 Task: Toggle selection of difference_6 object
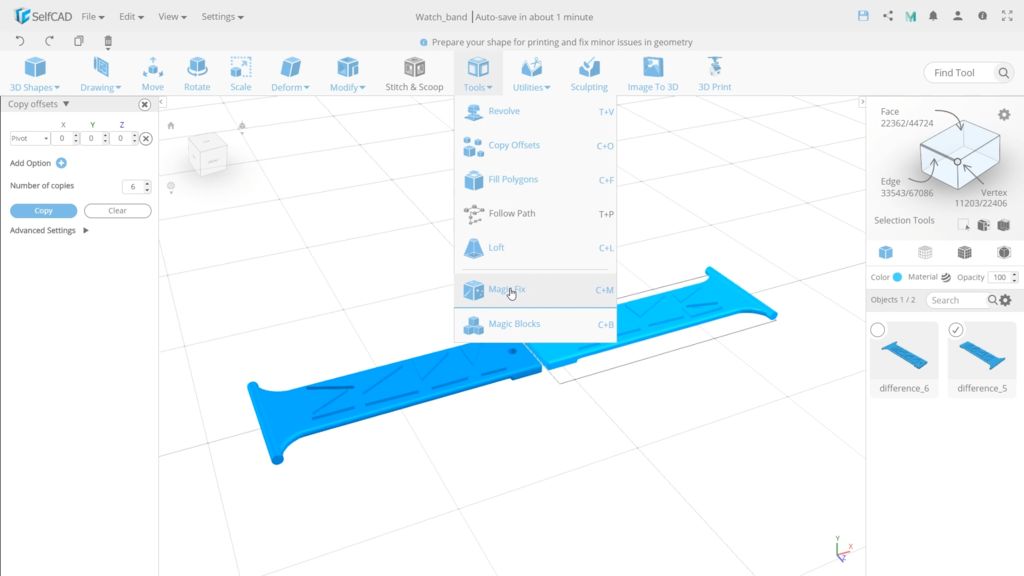(878, 330)
